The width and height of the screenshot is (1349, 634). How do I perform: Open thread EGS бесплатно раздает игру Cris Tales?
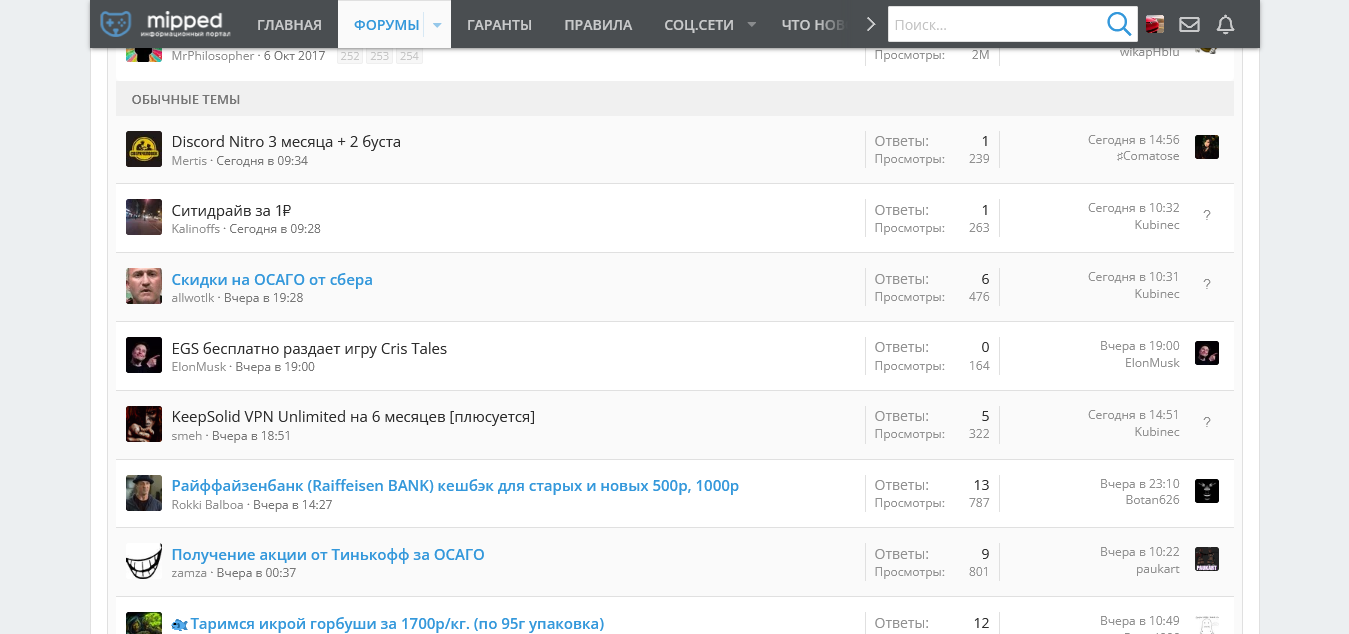pyautogui.click(x=309, y=348)
